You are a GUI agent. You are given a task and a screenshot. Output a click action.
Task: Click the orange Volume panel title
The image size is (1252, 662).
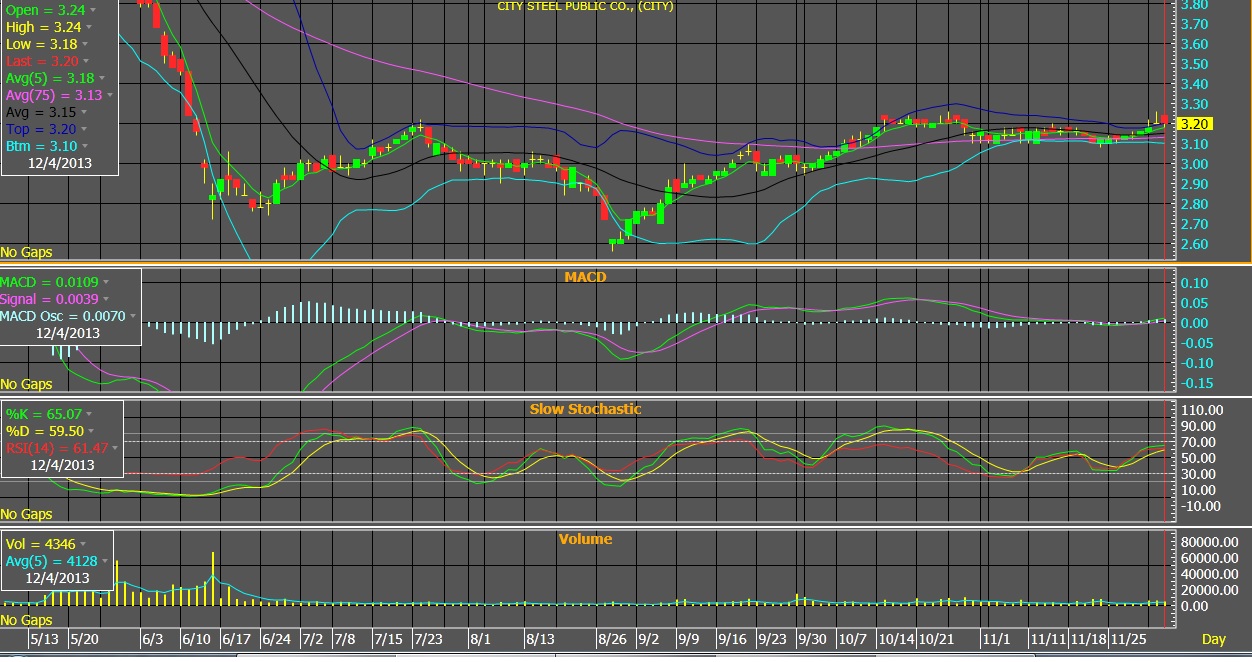585,539
